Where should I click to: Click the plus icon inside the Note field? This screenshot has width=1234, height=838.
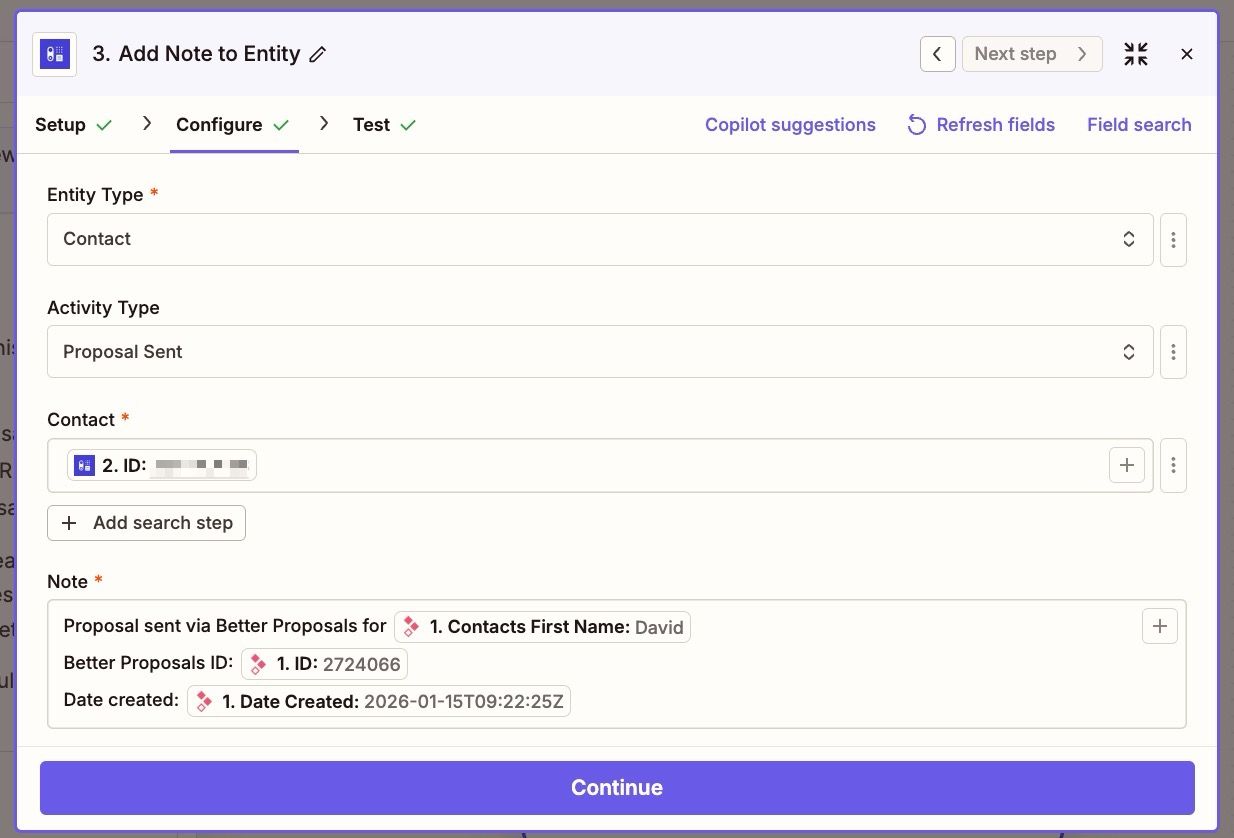(x=1159, y=626)
